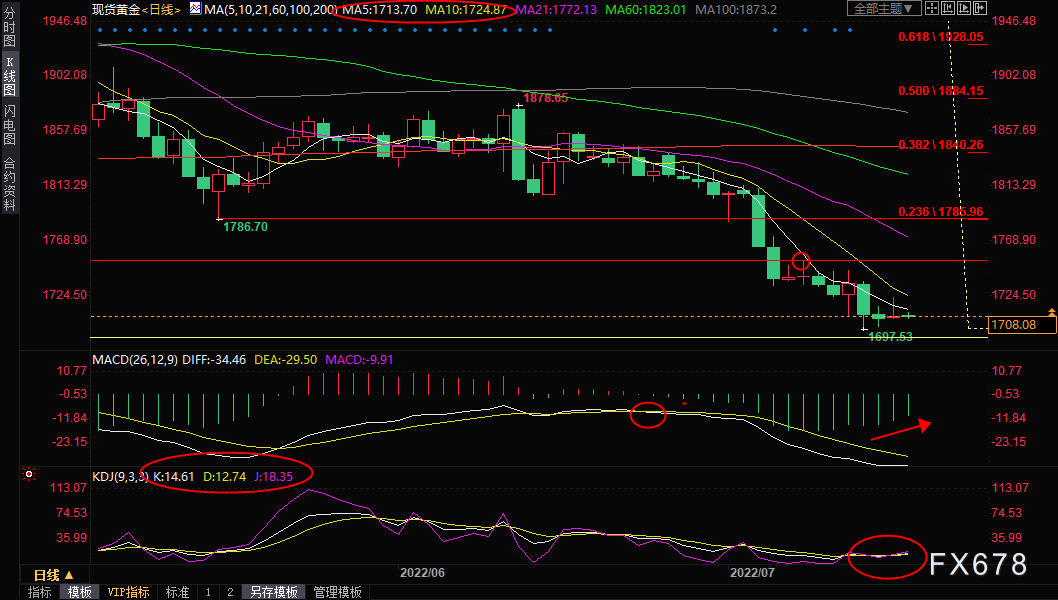Click the crosshair cursor icon in top toolbar
The height and width of the screenshot is (600, 1058).
932,8
